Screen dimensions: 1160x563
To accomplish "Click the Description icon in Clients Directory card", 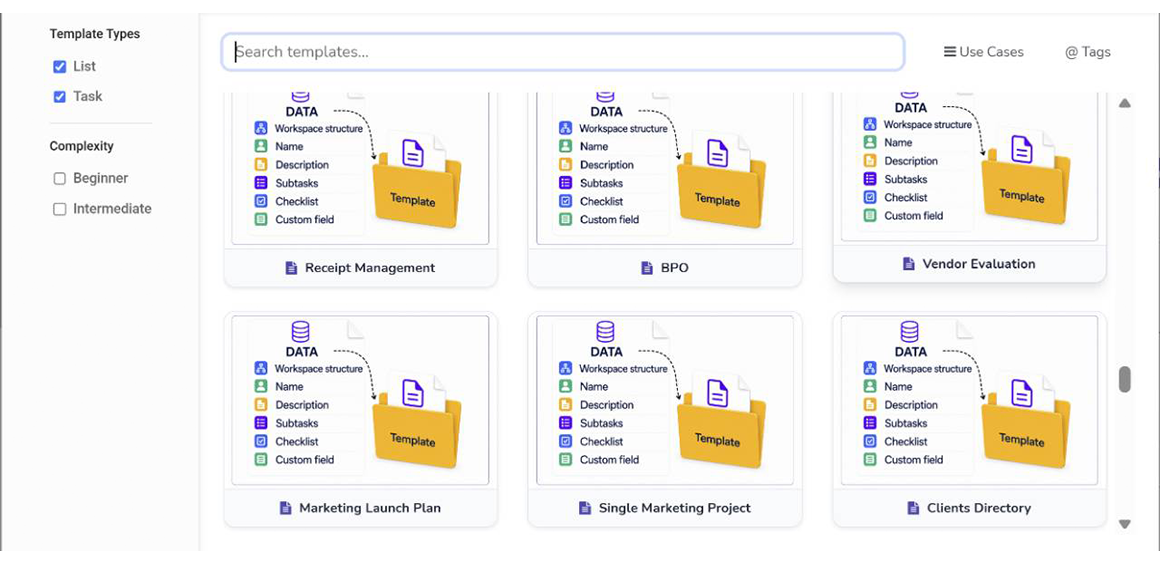I will 870,405.
